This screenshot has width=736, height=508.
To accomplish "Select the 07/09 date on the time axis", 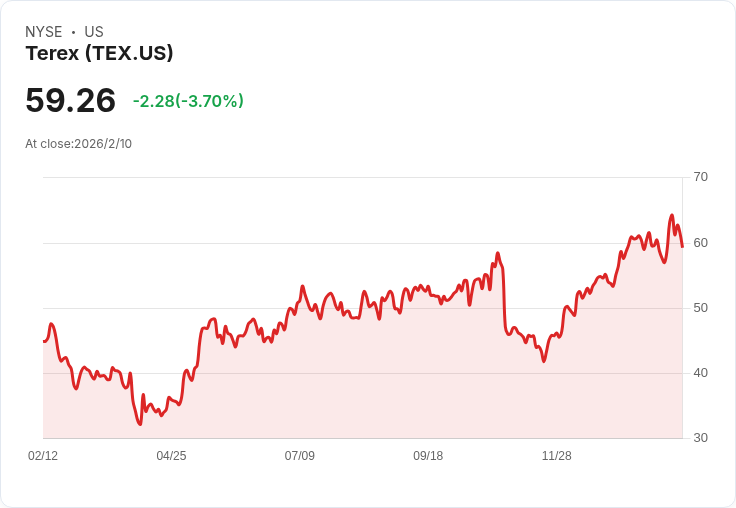I will pos(299,456).
